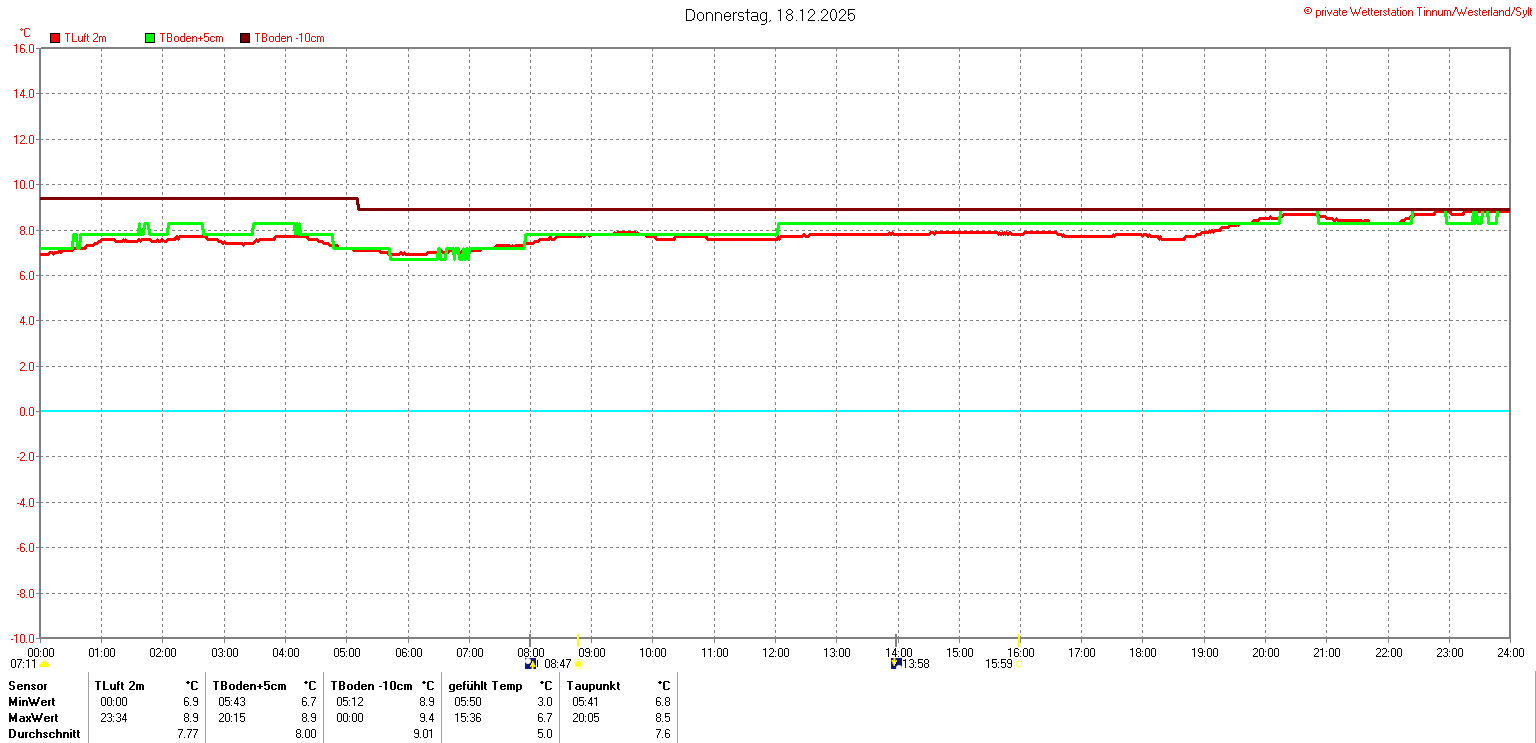Viewport: 1536px width, 743px height.
Task: Click the TBoden+5cm legend label
Action: point(191,38)
